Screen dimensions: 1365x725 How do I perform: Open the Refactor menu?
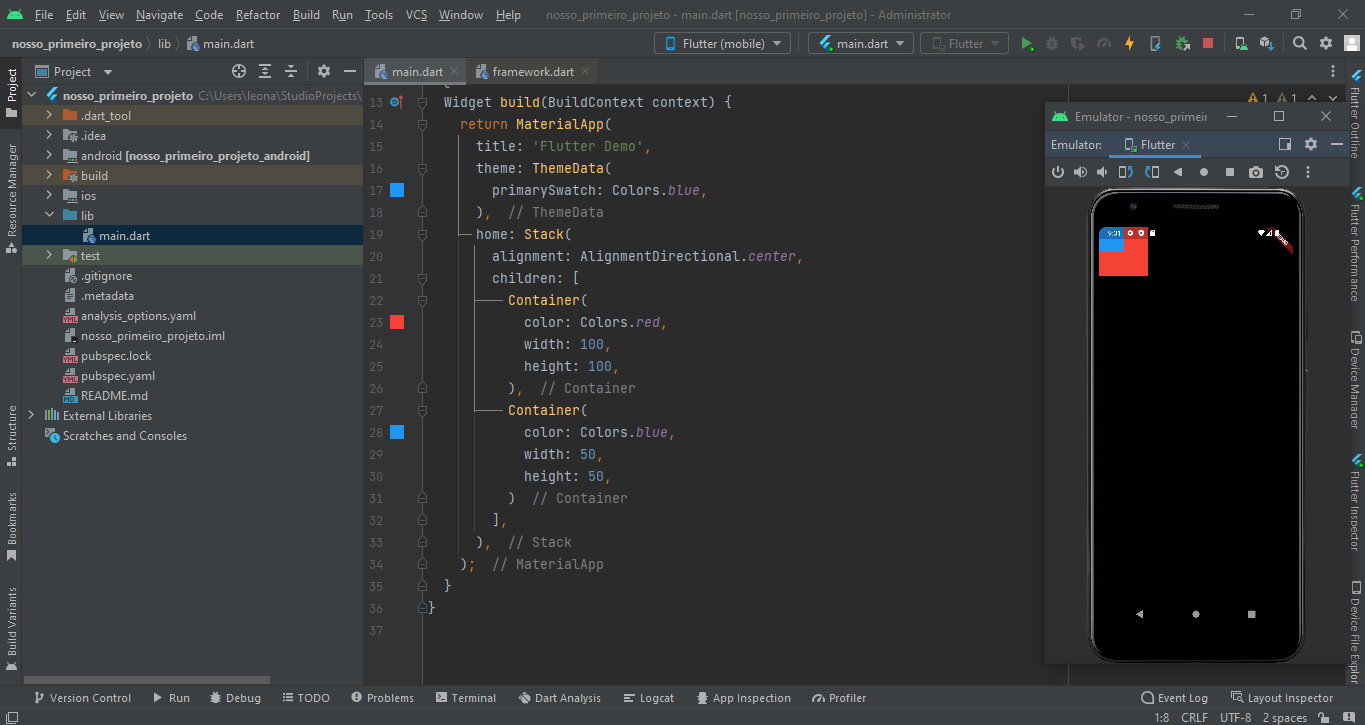(x=258, y=15)
